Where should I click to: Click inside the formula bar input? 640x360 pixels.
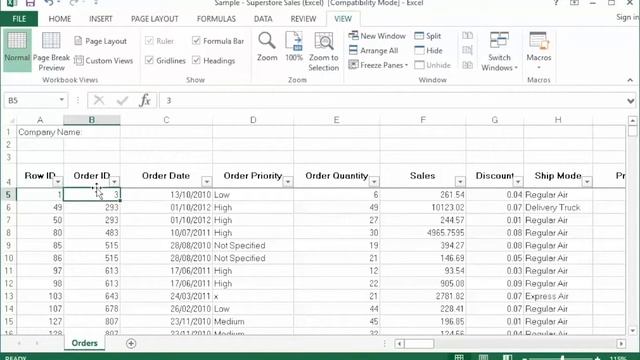(x=392, y=100)
